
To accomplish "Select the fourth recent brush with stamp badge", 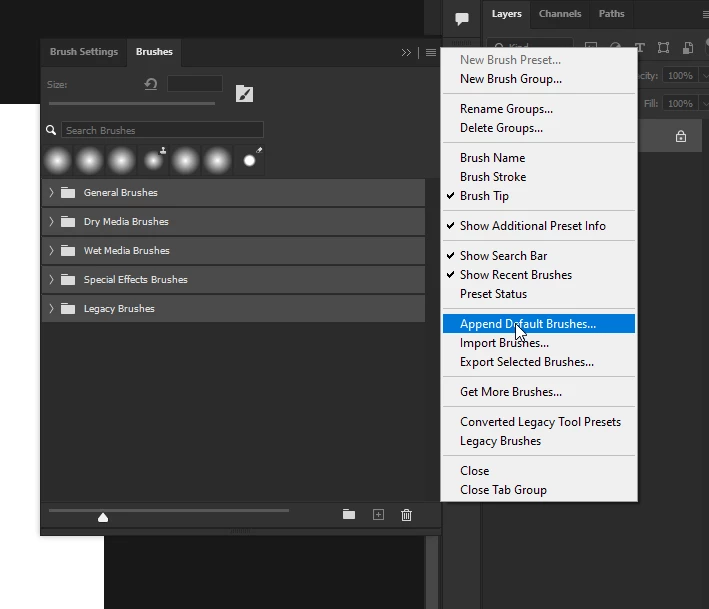I will coord(154,161).
